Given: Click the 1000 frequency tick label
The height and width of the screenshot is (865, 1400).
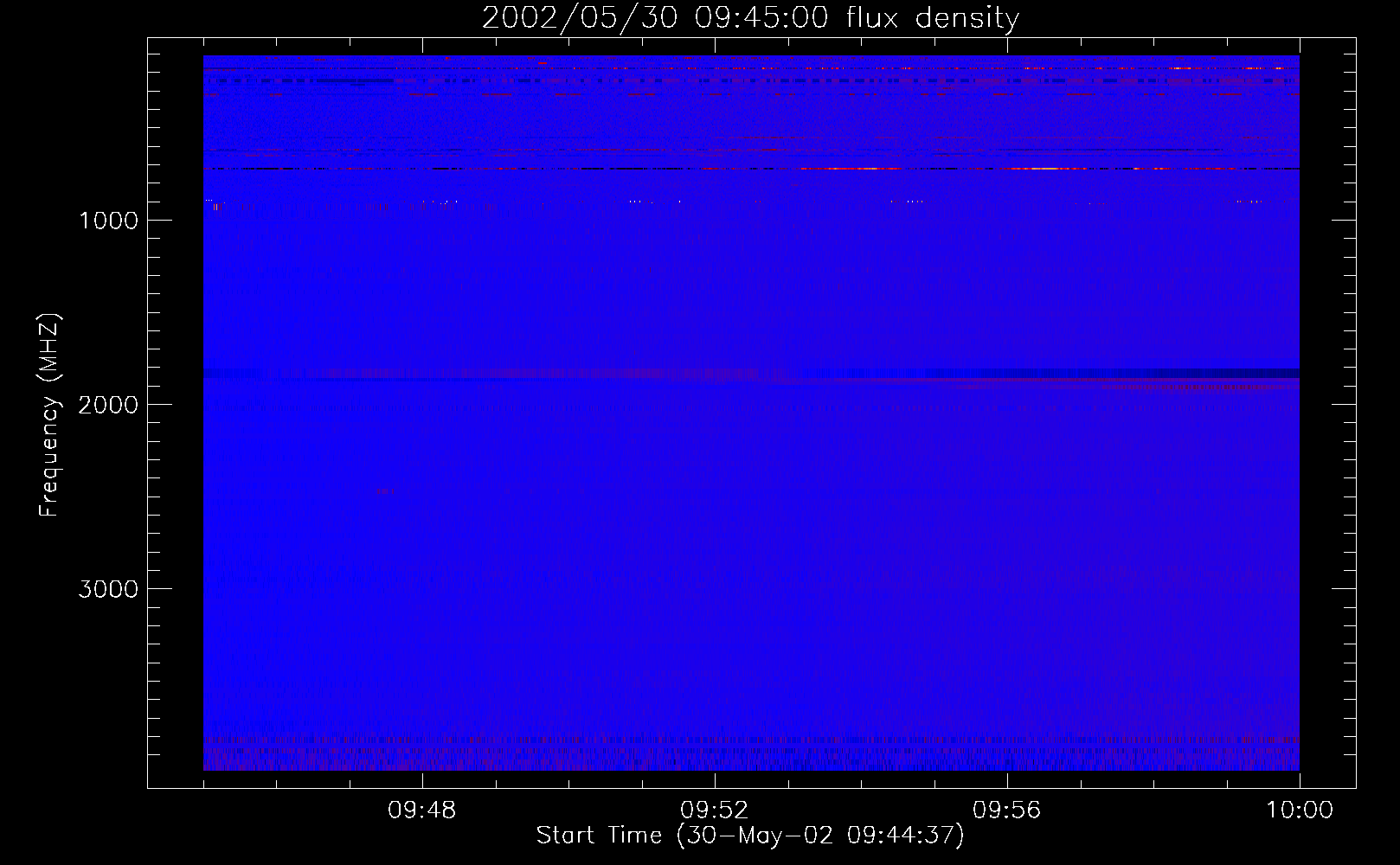Looking at the screenshot, I should coord(108,221).
